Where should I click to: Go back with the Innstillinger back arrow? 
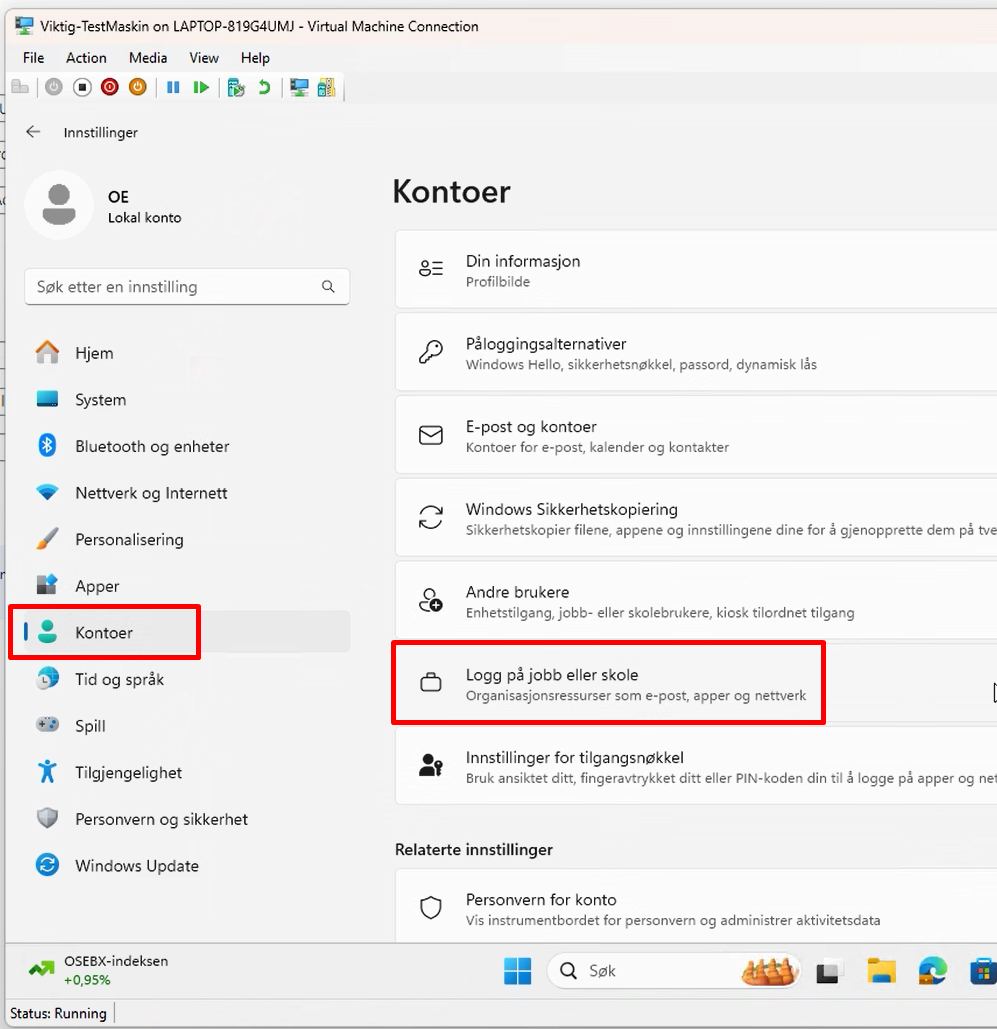pyautogui.click(x=33, y=132)
